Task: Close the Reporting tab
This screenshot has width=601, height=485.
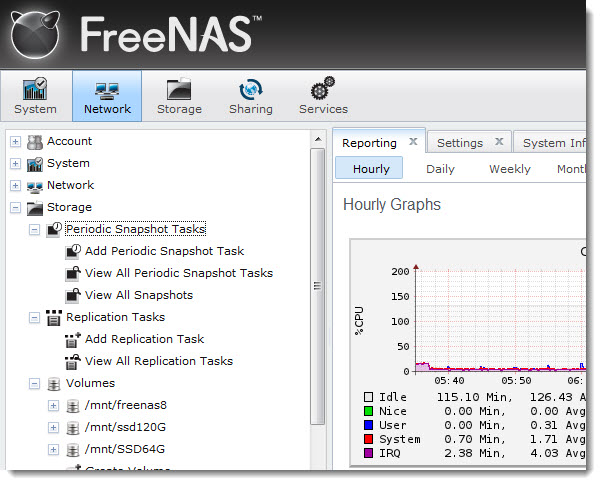Action: (413, 141)
